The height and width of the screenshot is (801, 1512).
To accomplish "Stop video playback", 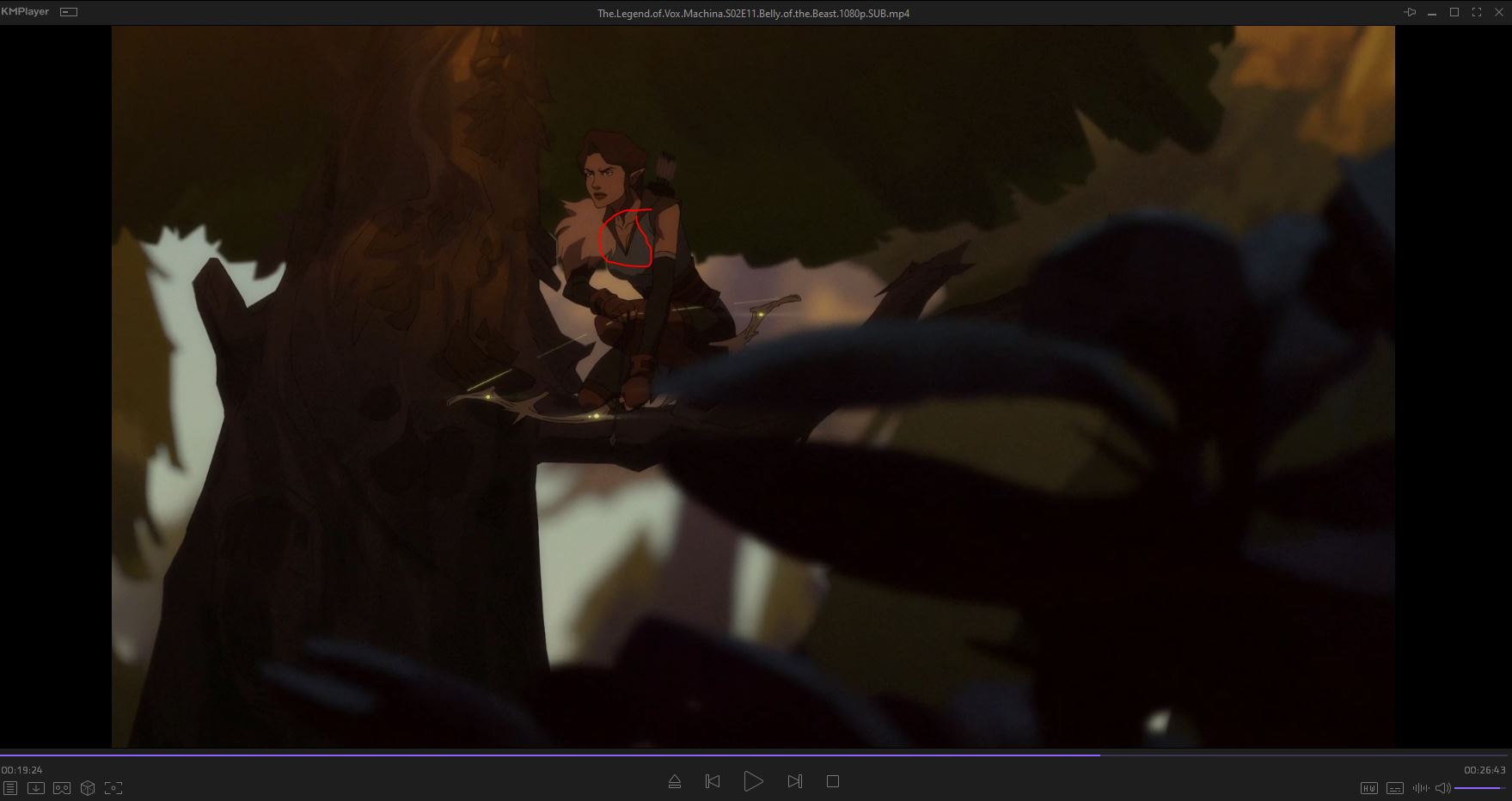I will pyautogui.click(x=832, y=781).
